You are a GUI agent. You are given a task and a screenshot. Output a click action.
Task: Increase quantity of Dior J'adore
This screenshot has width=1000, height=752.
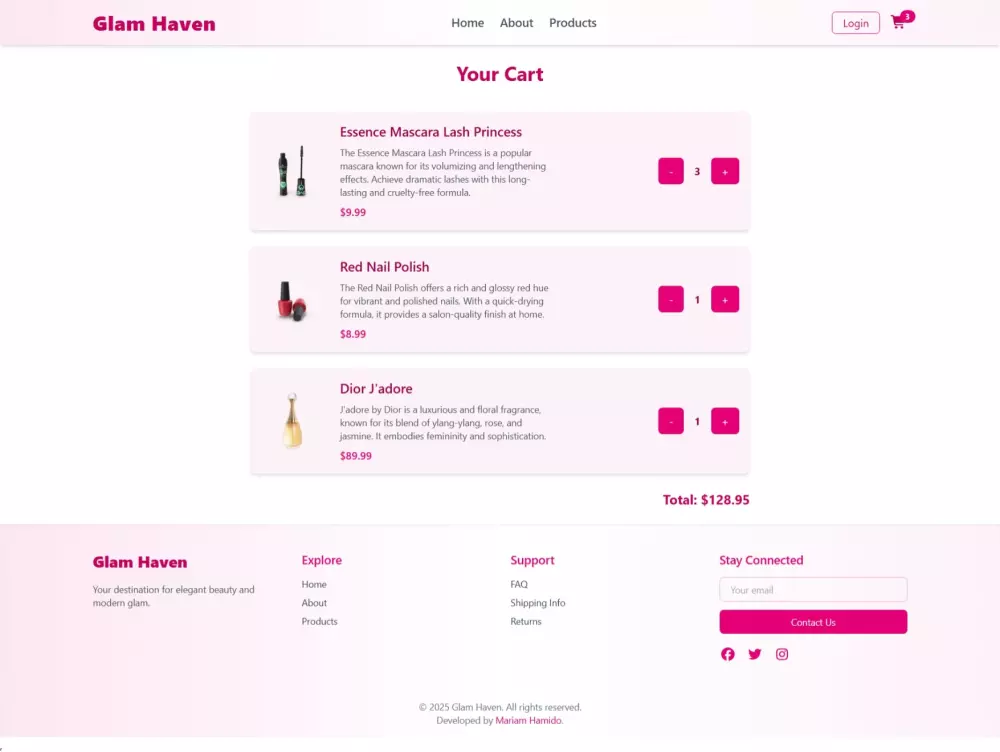click(x=725, y=421)
